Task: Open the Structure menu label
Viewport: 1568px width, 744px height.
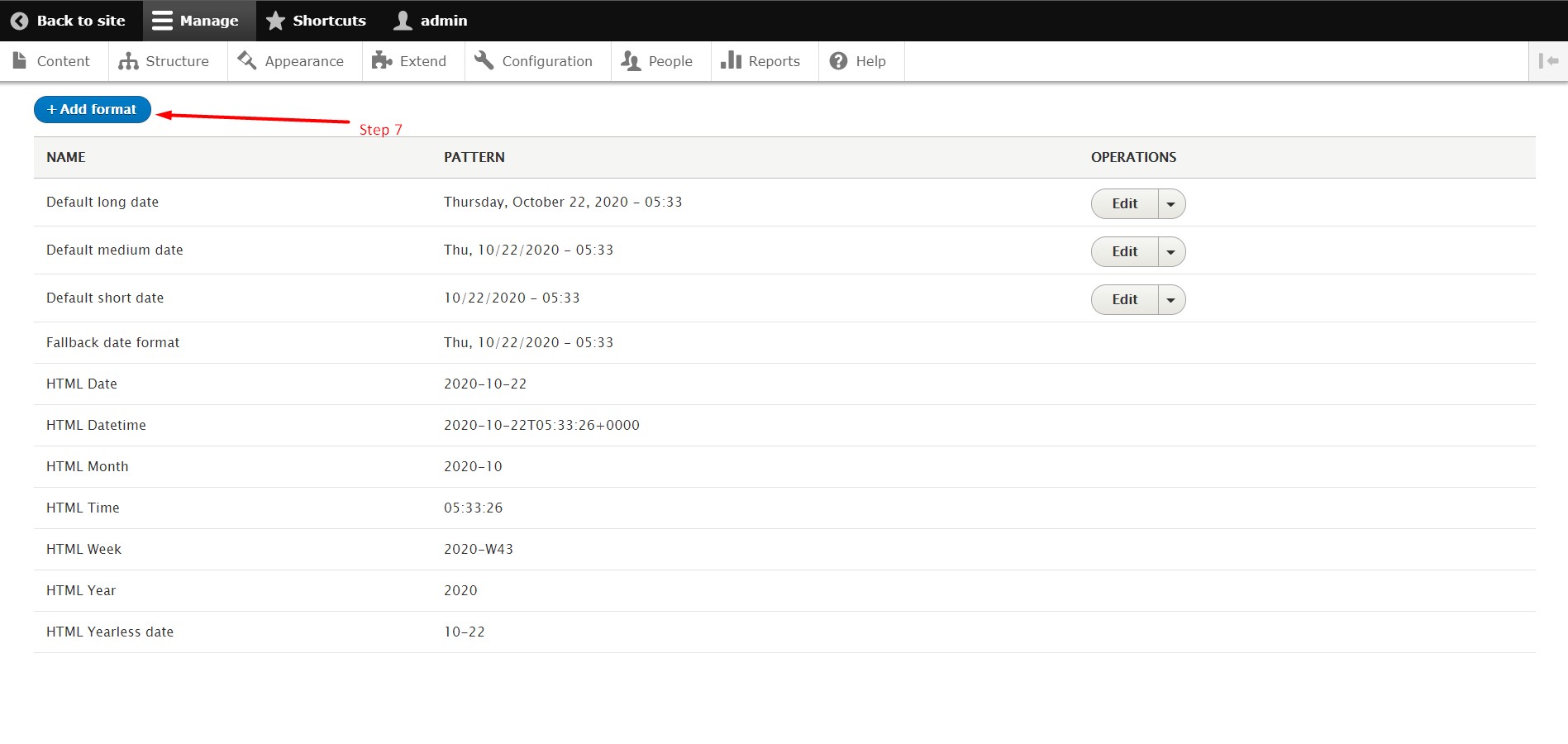Action: 177,61
